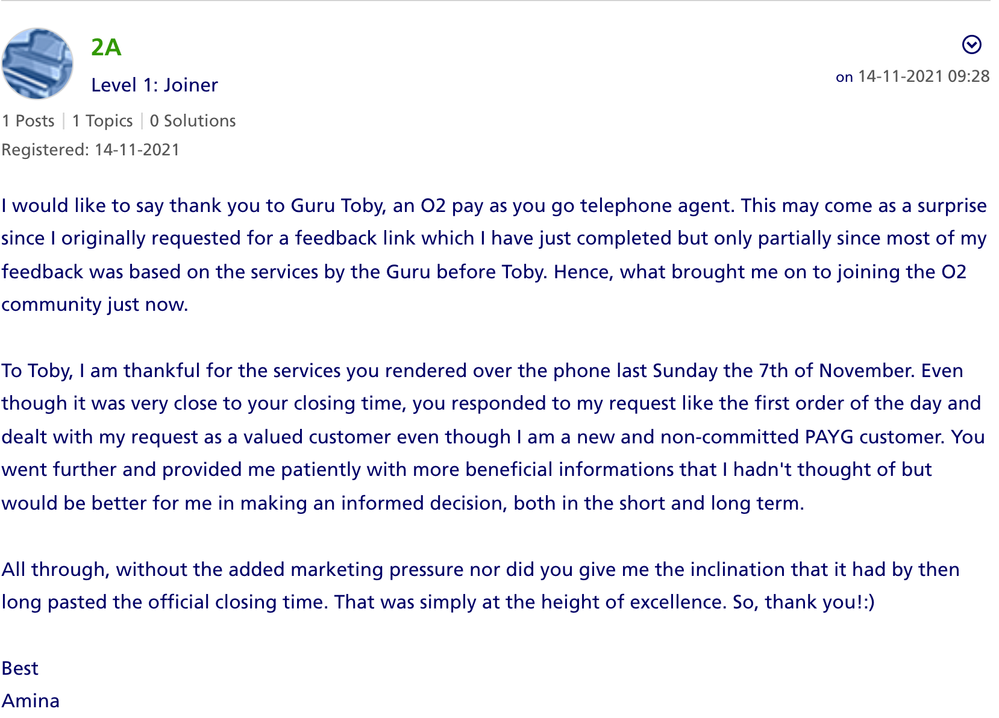Click the words community just now

[x=95, y=305]
